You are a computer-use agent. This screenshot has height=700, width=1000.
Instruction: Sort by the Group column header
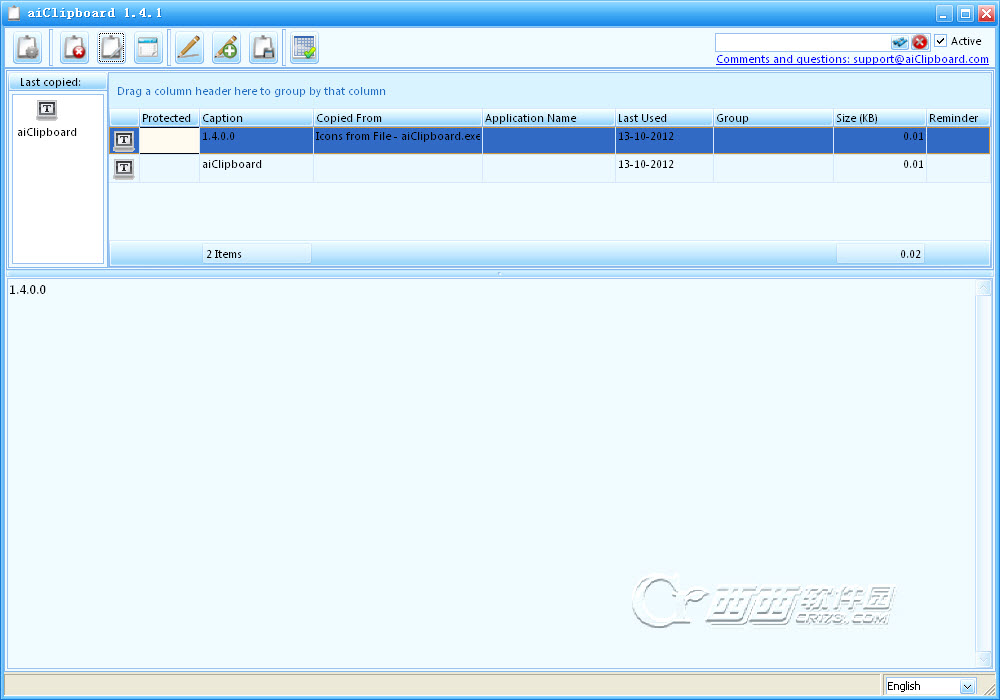click(x=773, y=118)
